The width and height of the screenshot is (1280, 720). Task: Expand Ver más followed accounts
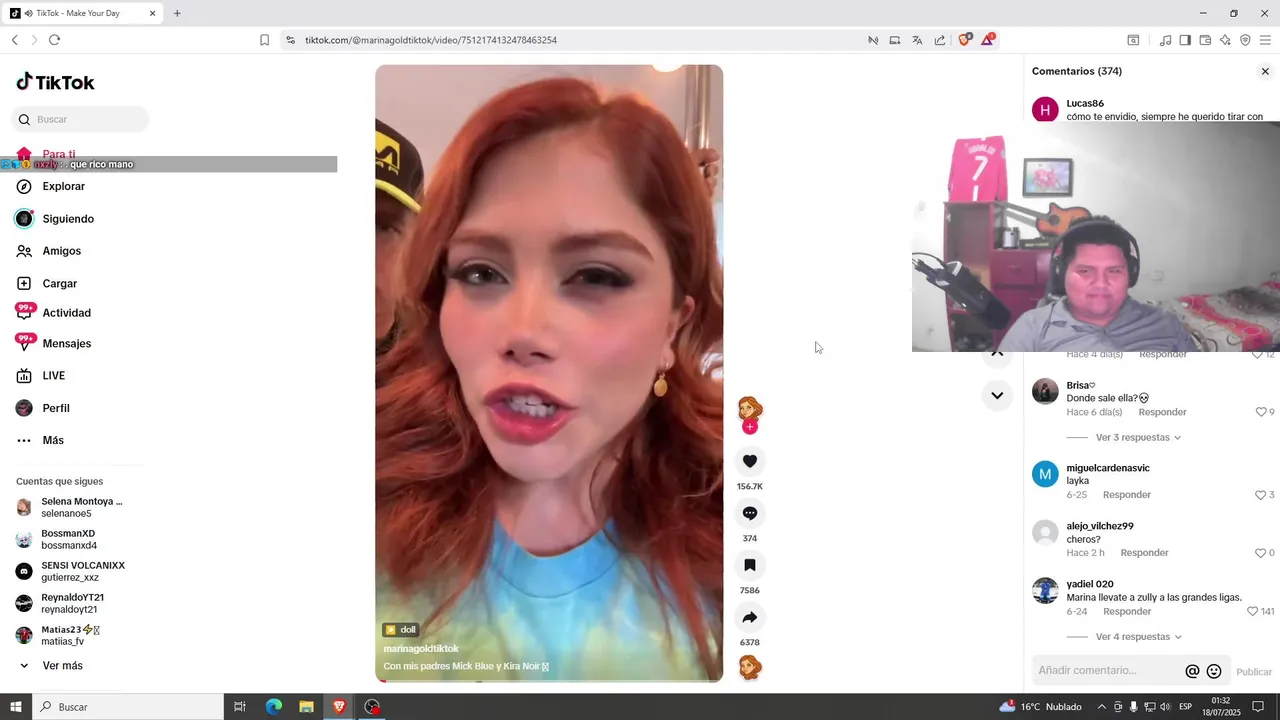point(62,666)
